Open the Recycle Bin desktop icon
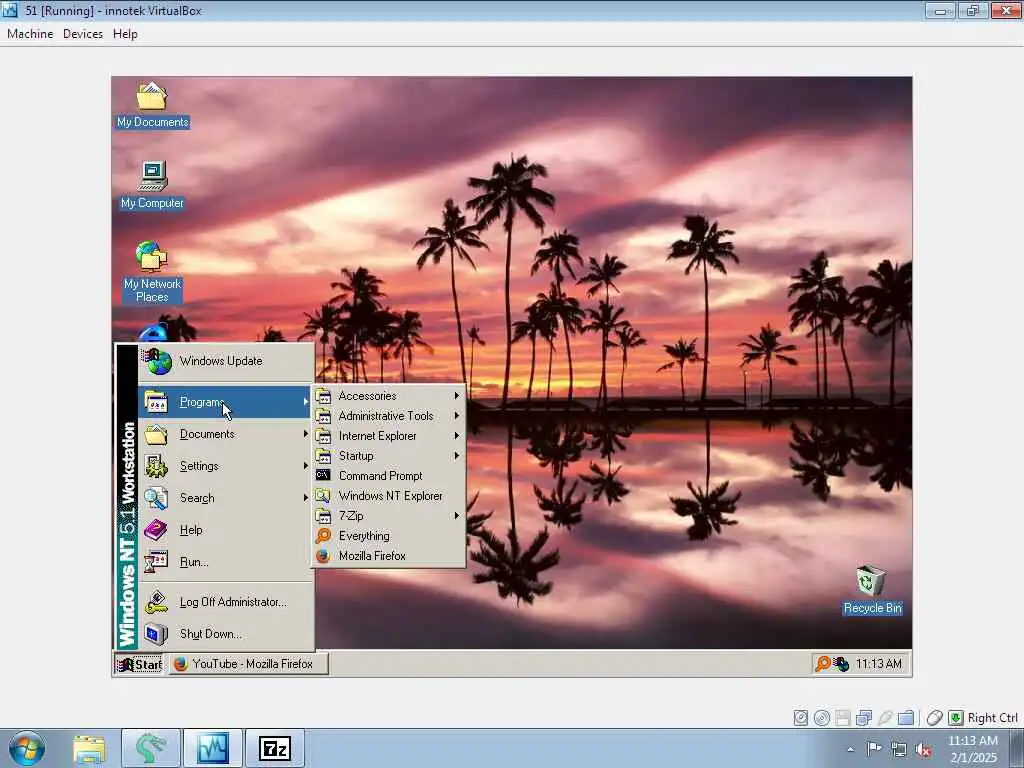The height and width of the screenshot is (768, 1024). [872, 590]
